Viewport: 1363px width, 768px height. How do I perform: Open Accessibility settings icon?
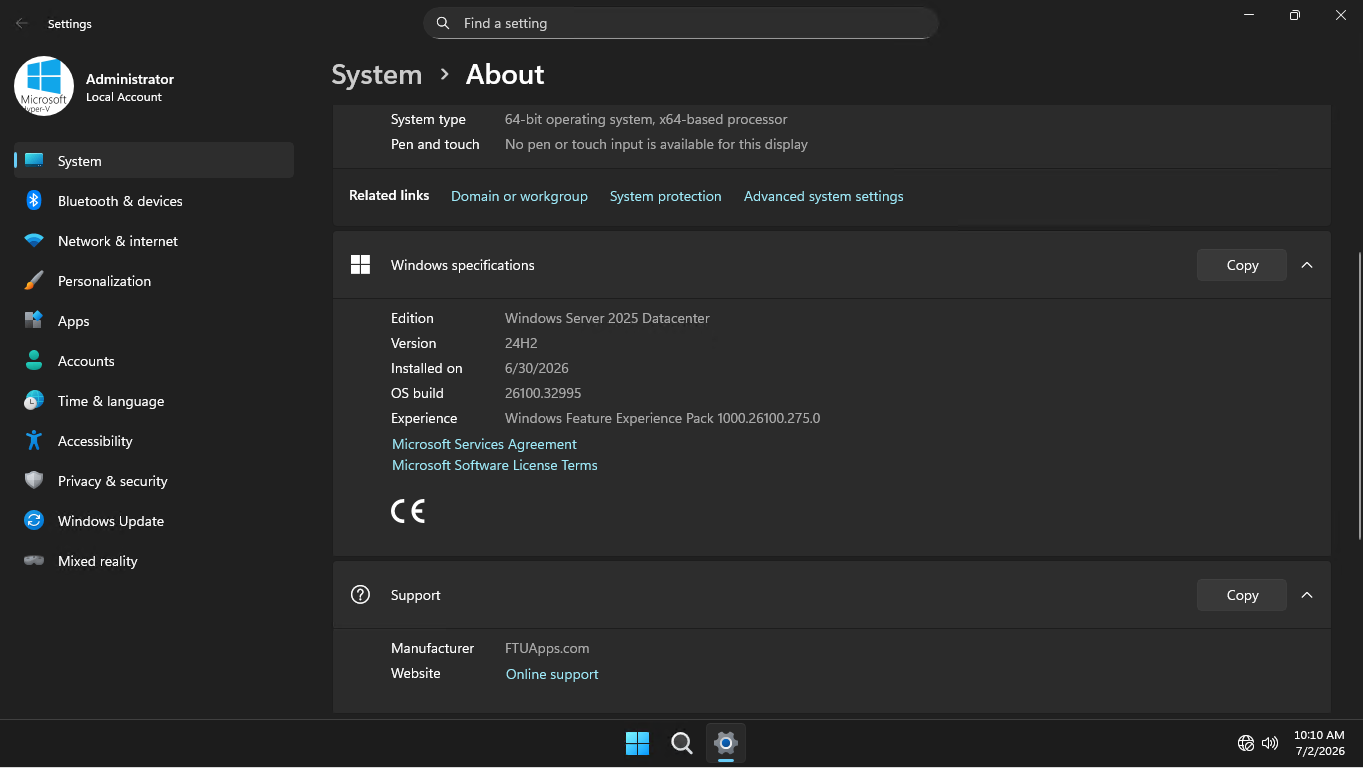pyautogui.click(x=34, y=441)
